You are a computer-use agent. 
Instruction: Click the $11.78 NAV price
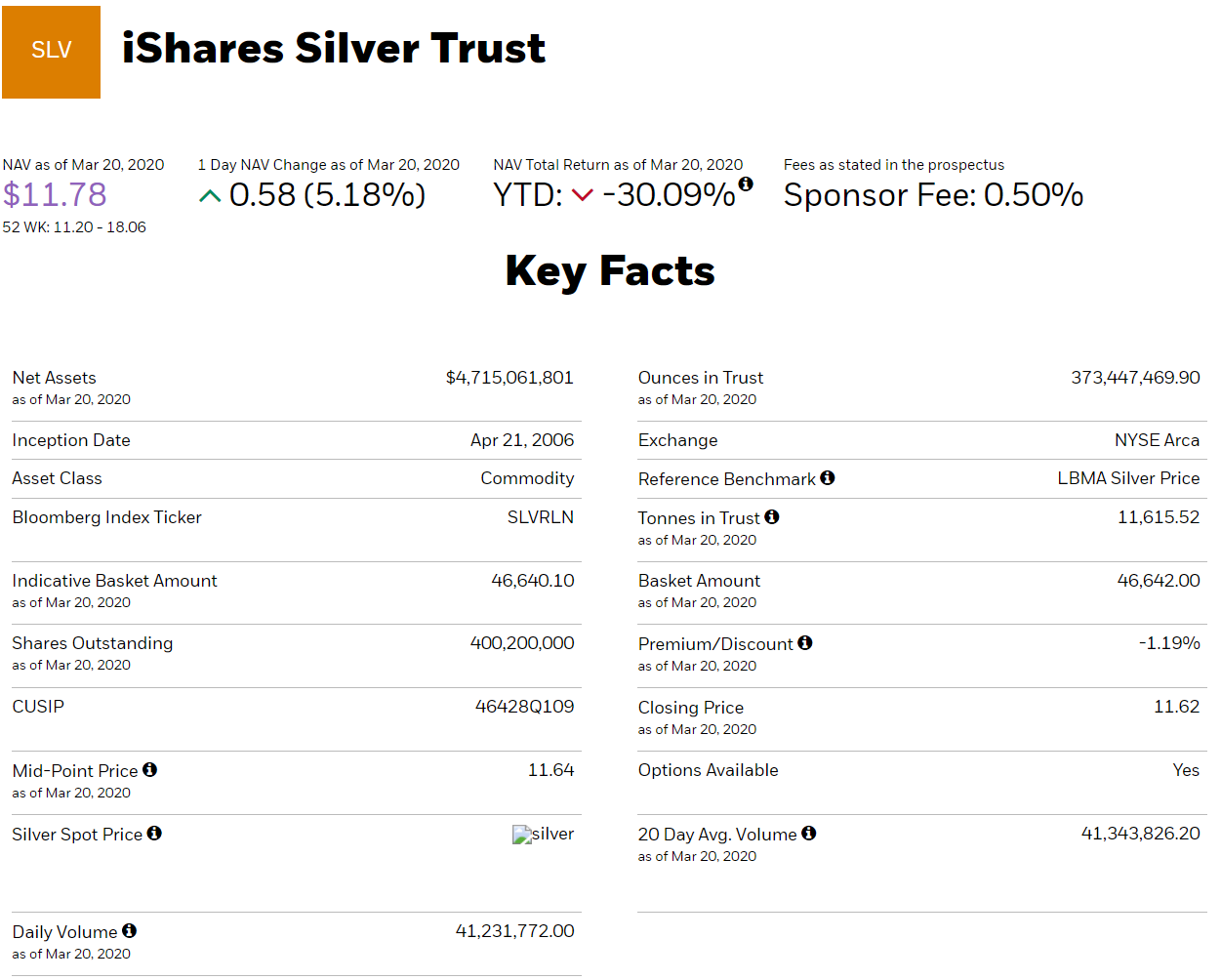[55, 195]
